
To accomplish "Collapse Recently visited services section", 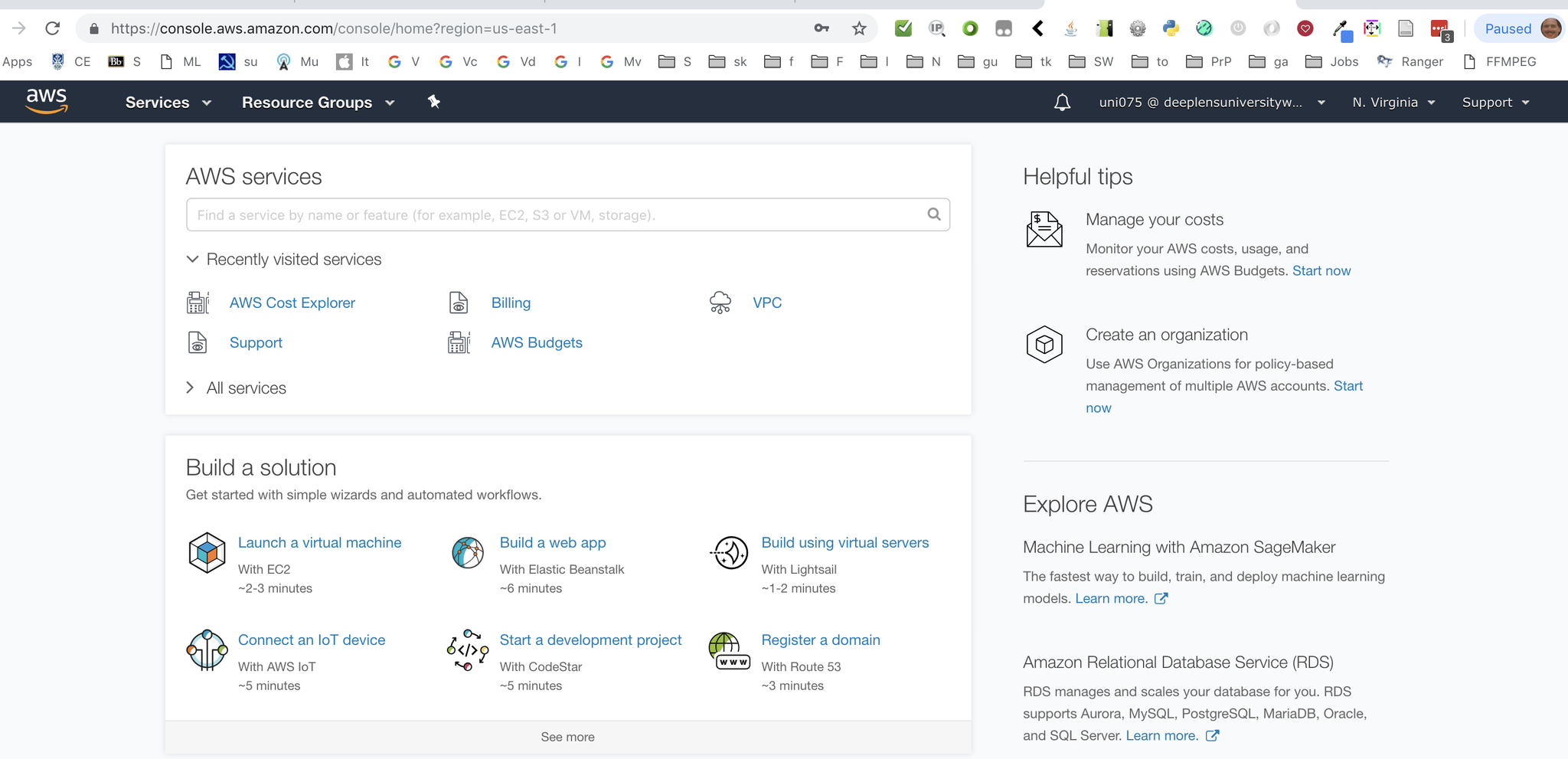I will click(x=283, y=260).
